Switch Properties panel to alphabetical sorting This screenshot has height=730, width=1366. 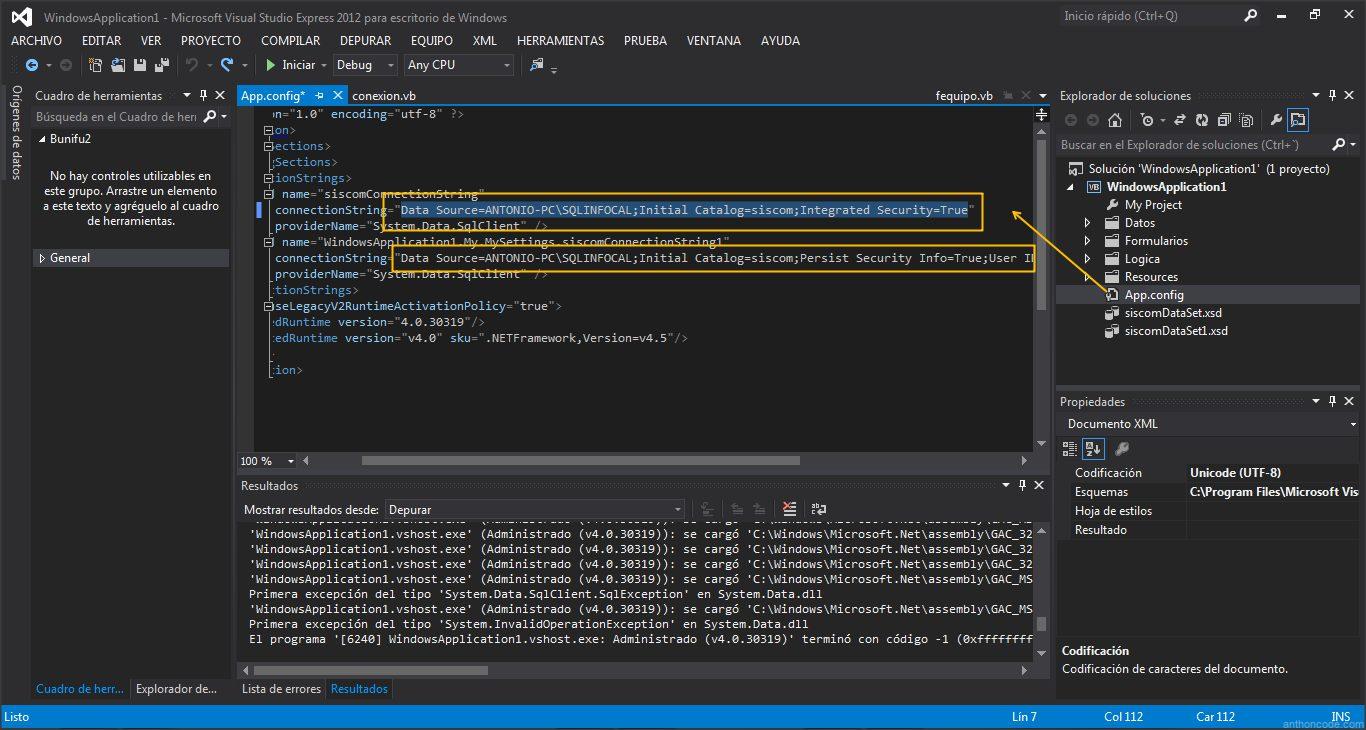1093,448
